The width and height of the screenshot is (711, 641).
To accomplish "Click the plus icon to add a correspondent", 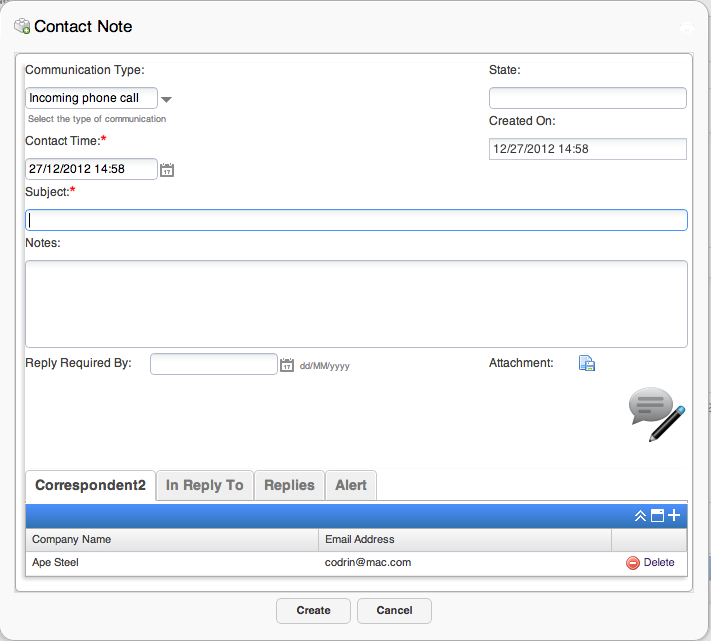I will [x=674, y=515].
